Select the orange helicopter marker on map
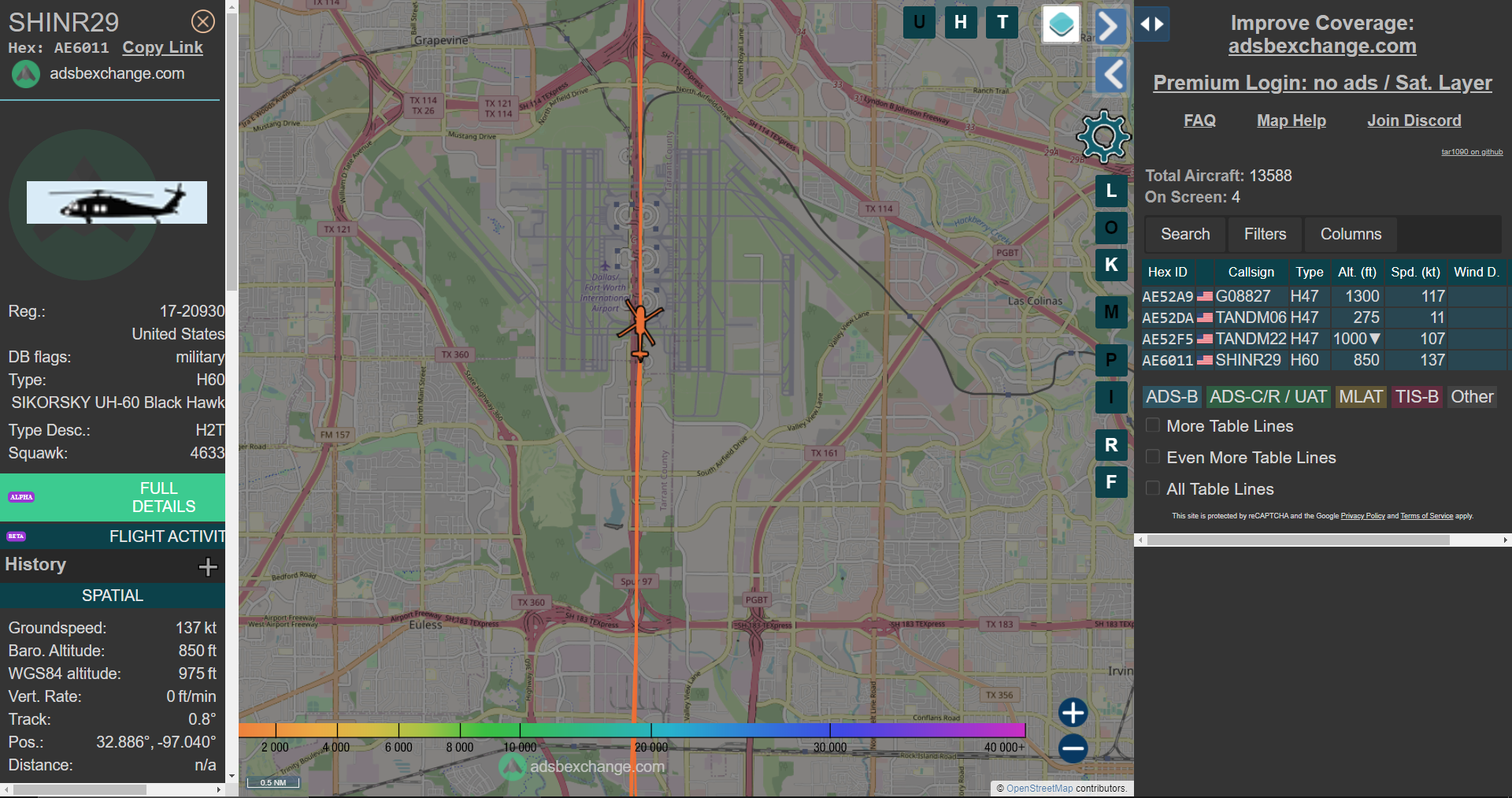This screenshot has width=1512, height=798. tap(640, 330)
